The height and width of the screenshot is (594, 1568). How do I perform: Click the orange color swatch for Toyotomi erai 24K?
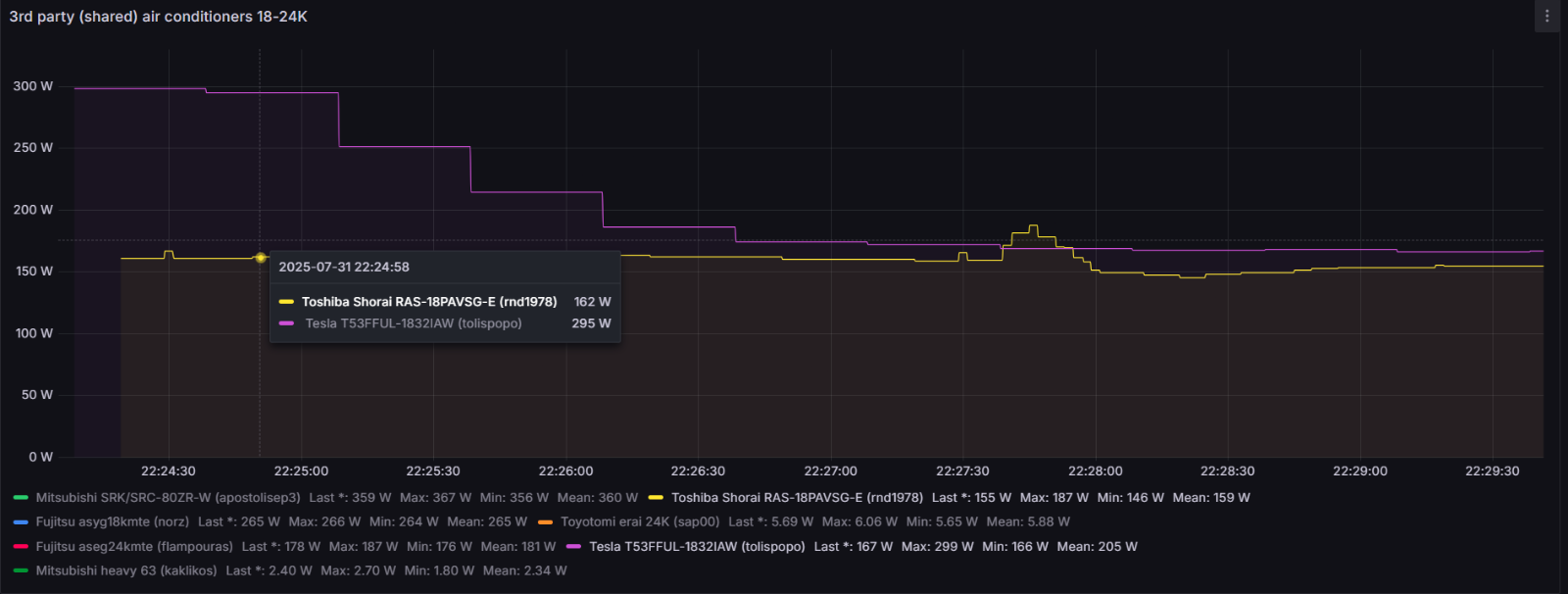[545, 522]
